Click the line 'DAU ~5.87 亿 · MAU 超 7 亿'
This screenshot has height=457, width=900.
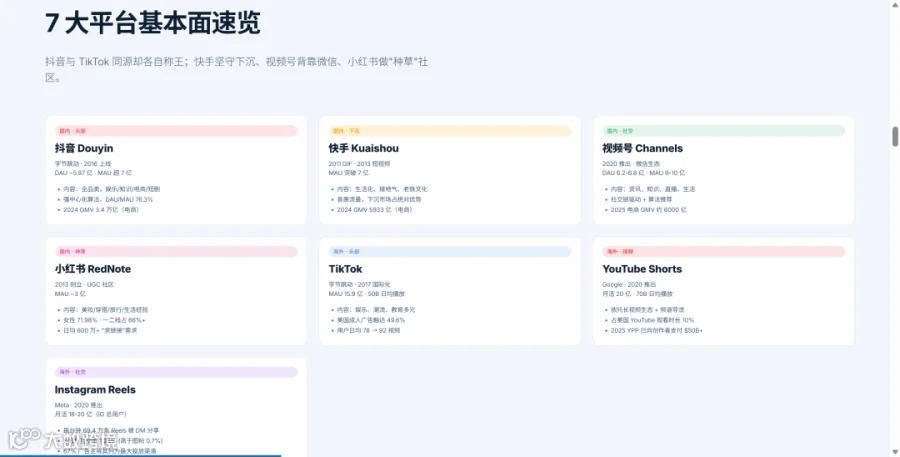pos(93,173)
